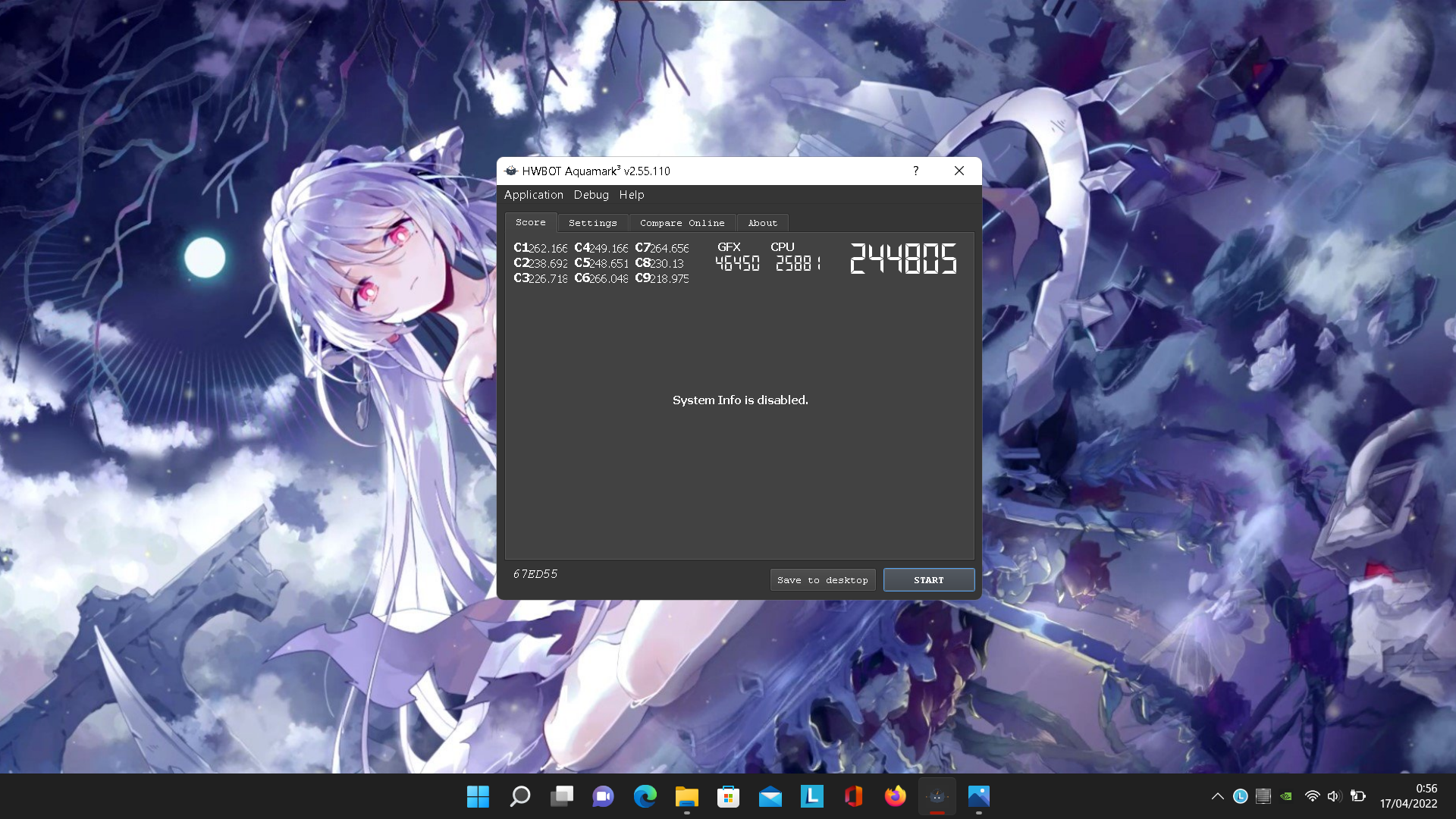This screenshot has width=1456, height=819.
Task: Select the CPU score value
Action: pyautogui.click(x=798, y=263)
